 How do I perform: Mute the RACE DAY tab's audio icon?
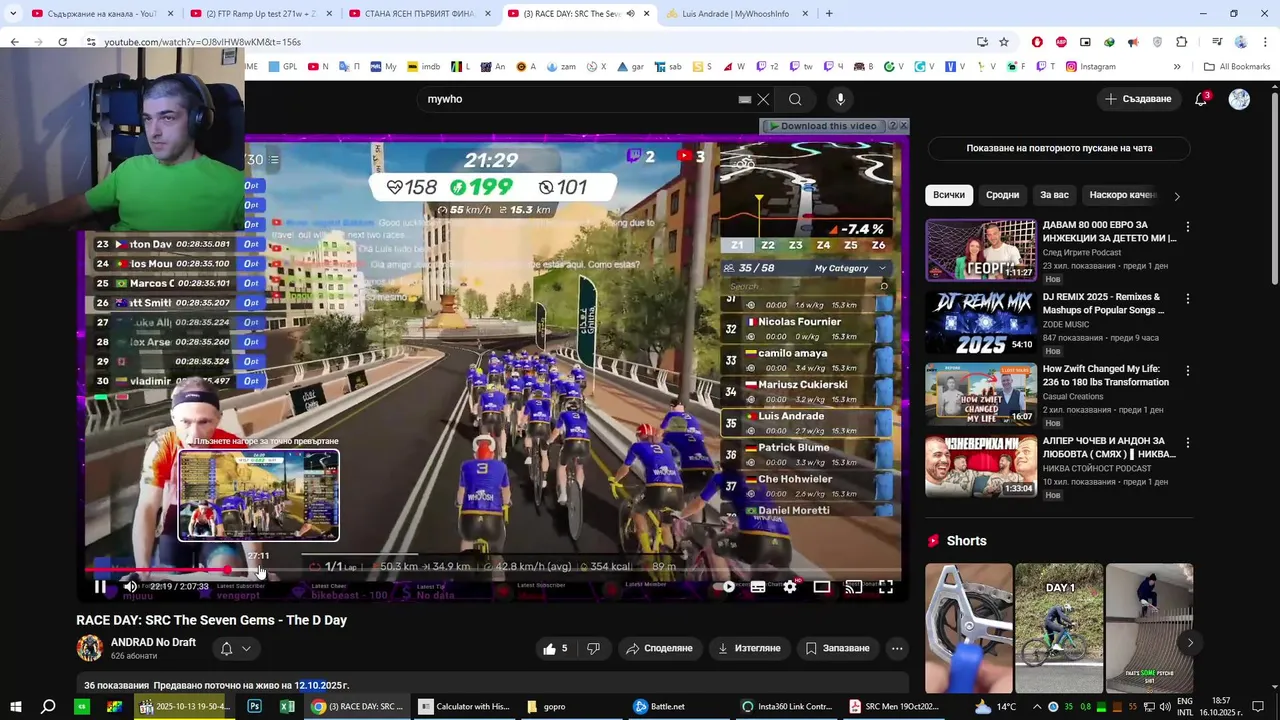click(630, 13)
